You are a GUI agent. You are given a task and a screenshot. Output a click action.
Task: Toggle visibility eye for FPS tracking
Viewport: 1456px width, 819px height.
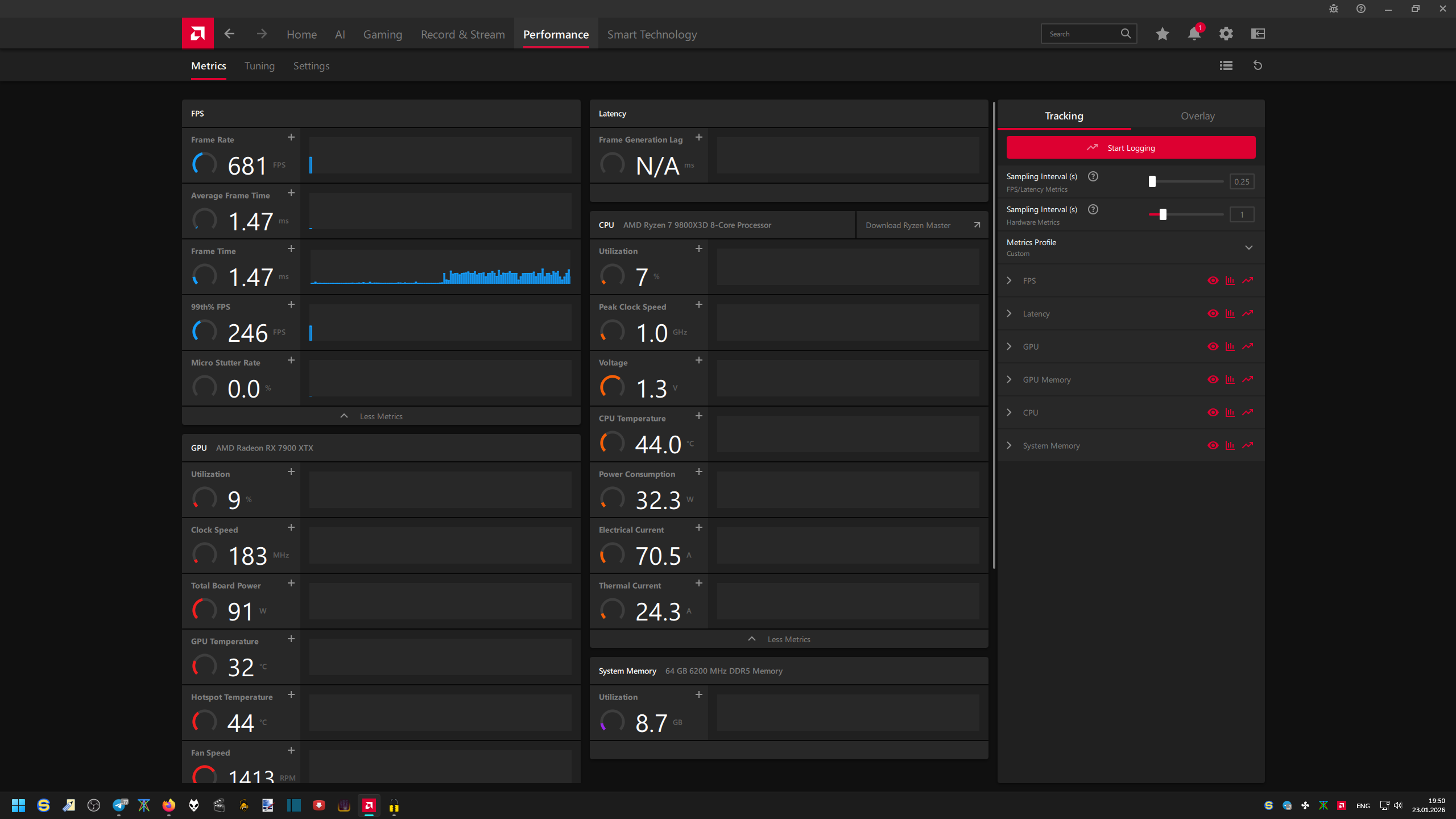[x=1213, y=280]
